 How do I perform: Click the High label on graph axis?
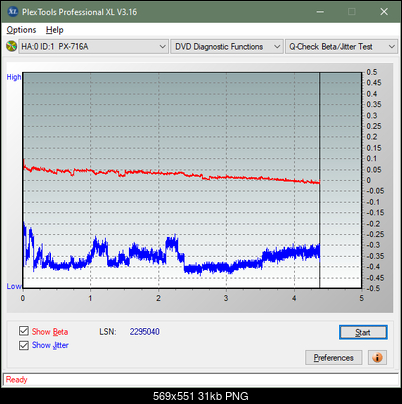[x=14, y=77]
